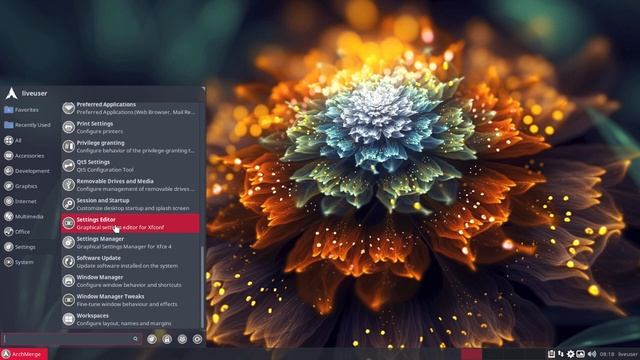
Task: Focus the menu search input field
Action: [71, 339]
